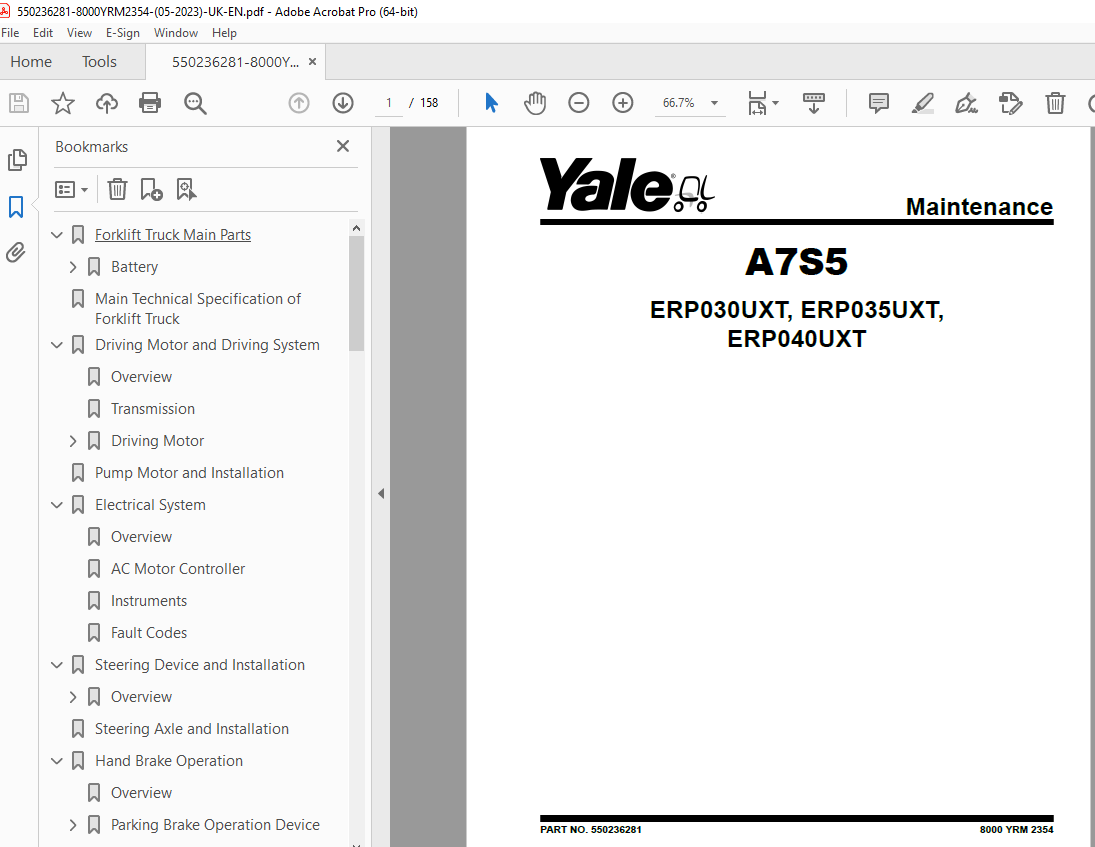Open the Window menu
This screenshot has width=1095, height=847.
click(176, 33)
